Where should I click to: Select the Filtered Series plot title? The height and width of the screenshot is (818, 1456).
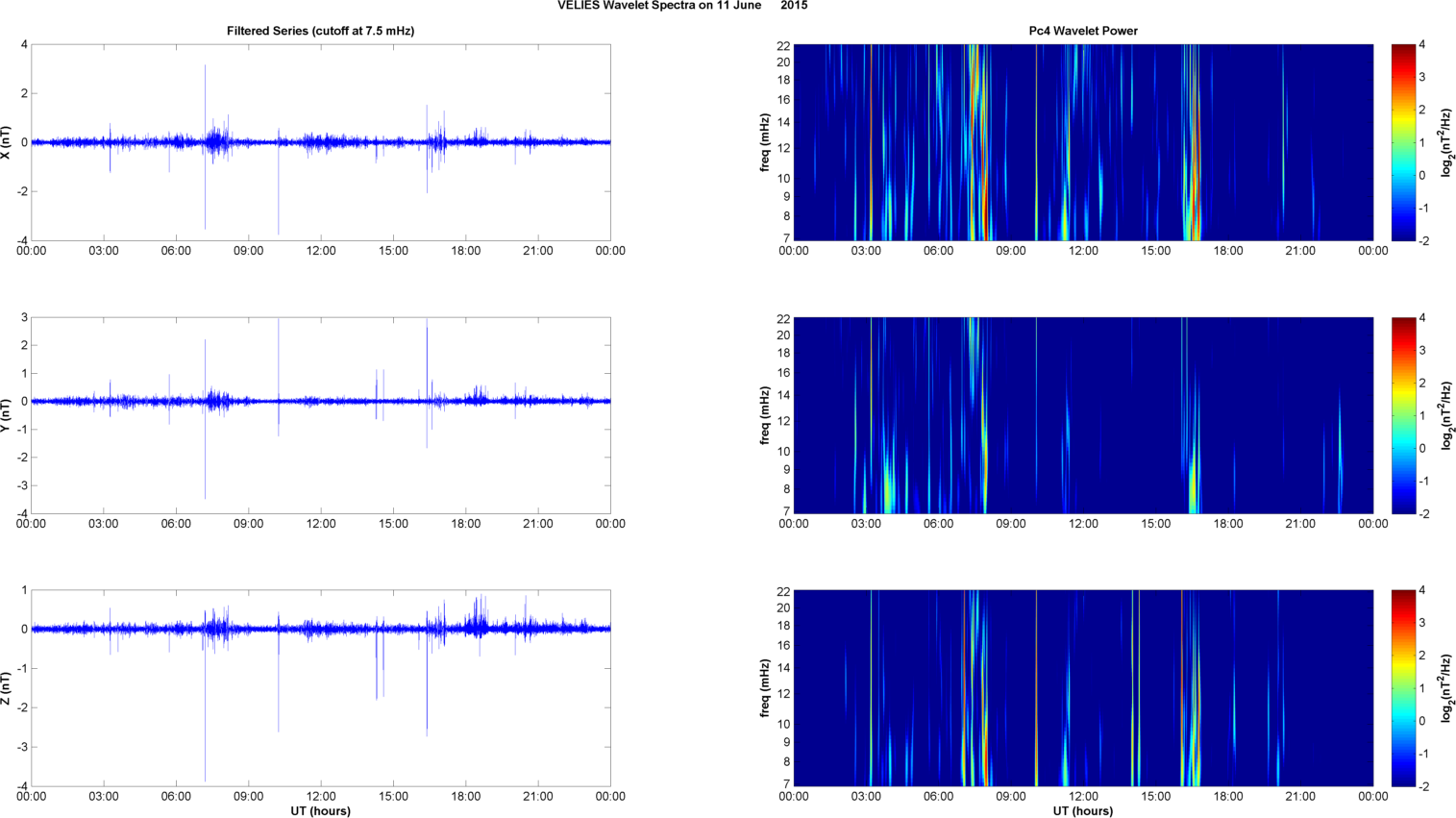point(320,31)
